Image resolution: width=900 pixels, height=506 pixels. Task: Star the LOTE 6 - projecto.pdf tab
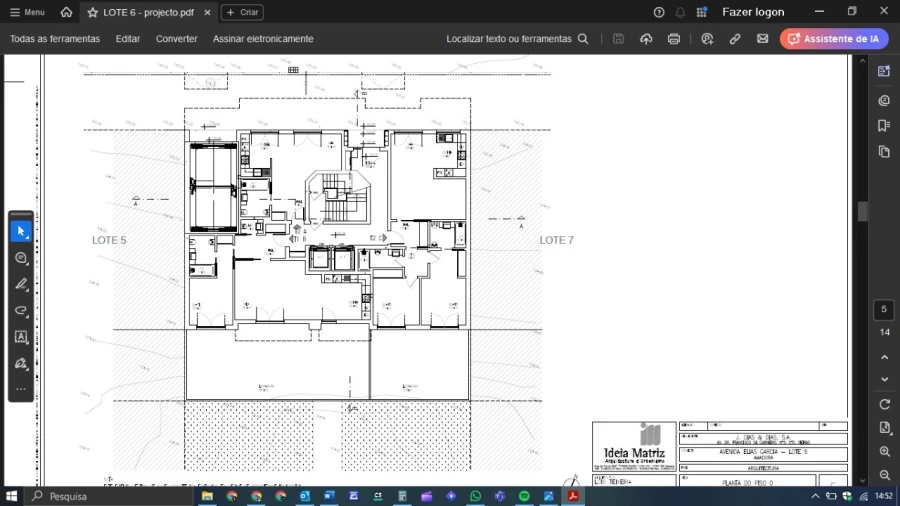(93, 12)
